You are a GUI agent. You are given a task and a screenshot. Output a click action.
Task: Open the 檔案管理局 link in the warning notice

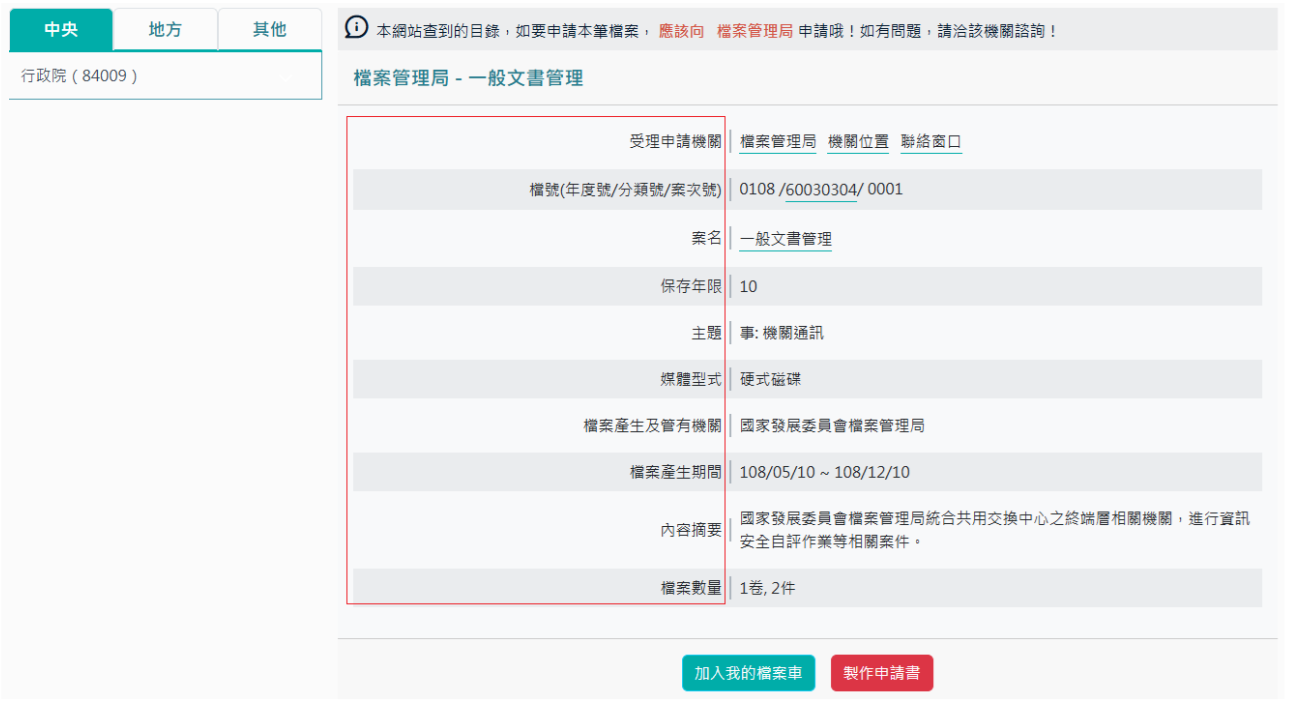pos(753,30)
